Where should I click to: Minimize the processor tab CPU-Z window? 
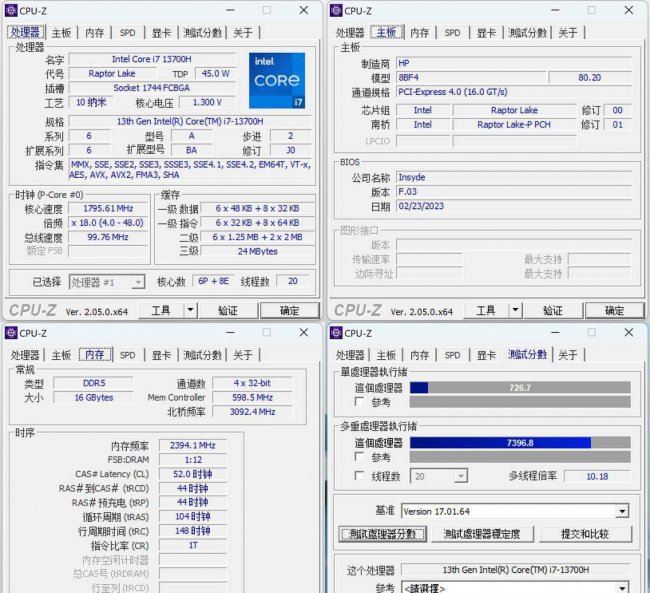(x=230, y=10)
